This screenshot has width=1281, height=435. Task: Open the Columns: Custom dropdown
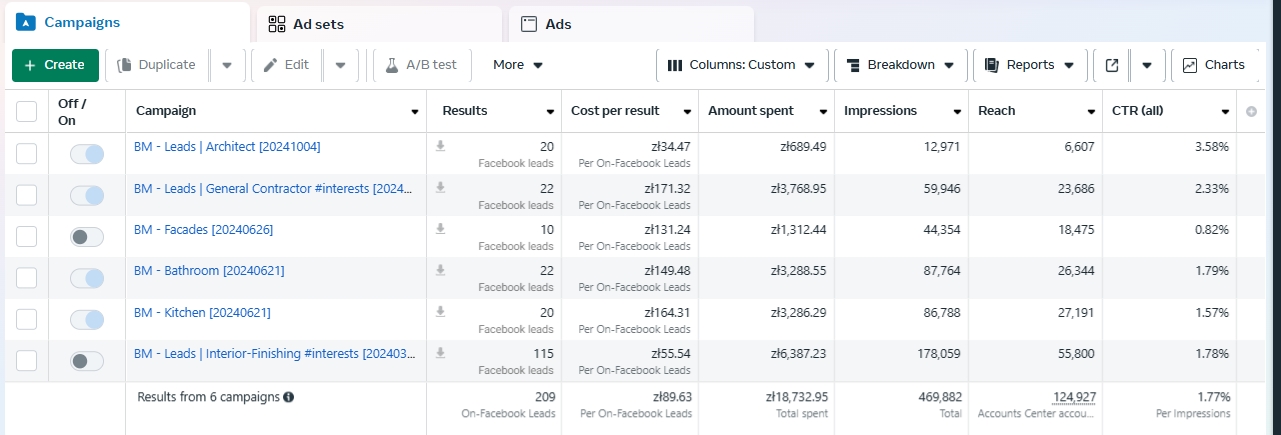[x=742, y=65]
